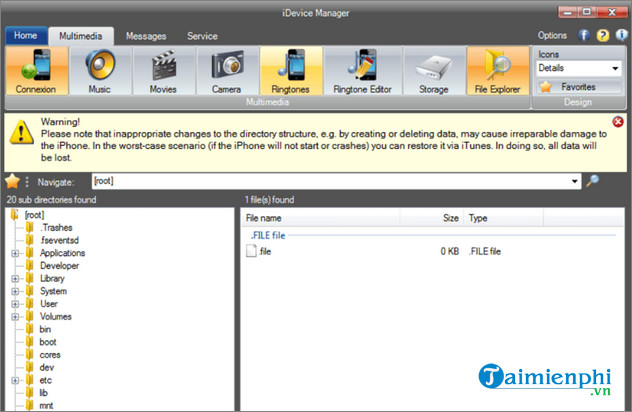Click the yellow help question icon
Viewport: 632px width, 412px height.
pyautogui.click(x=603, y=35)
